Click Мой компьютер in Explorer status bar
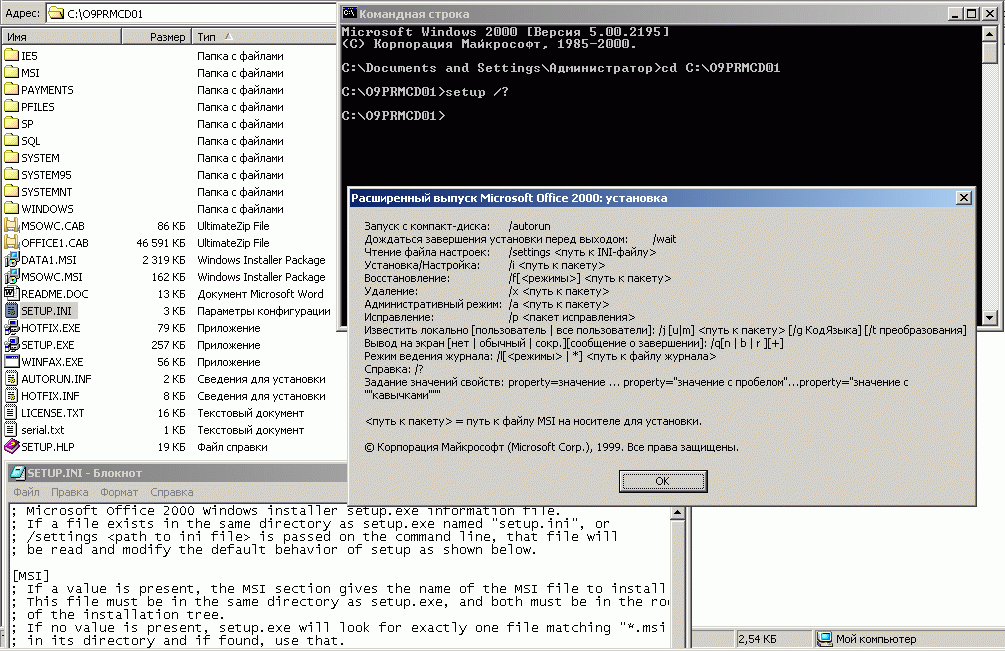Image resolution: width=1005 pixels, height=651 pixels. pyautogui.click(x=868, y=639)
